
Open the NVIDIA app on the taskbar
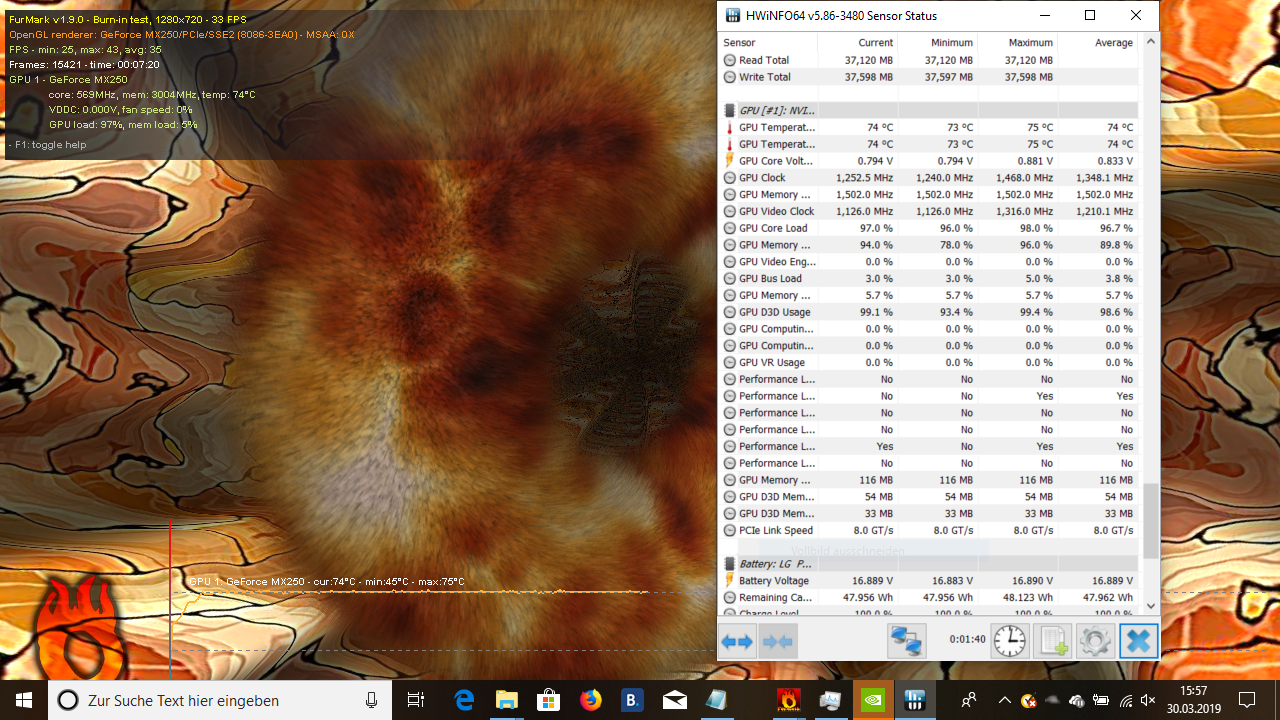pos(873,700)
